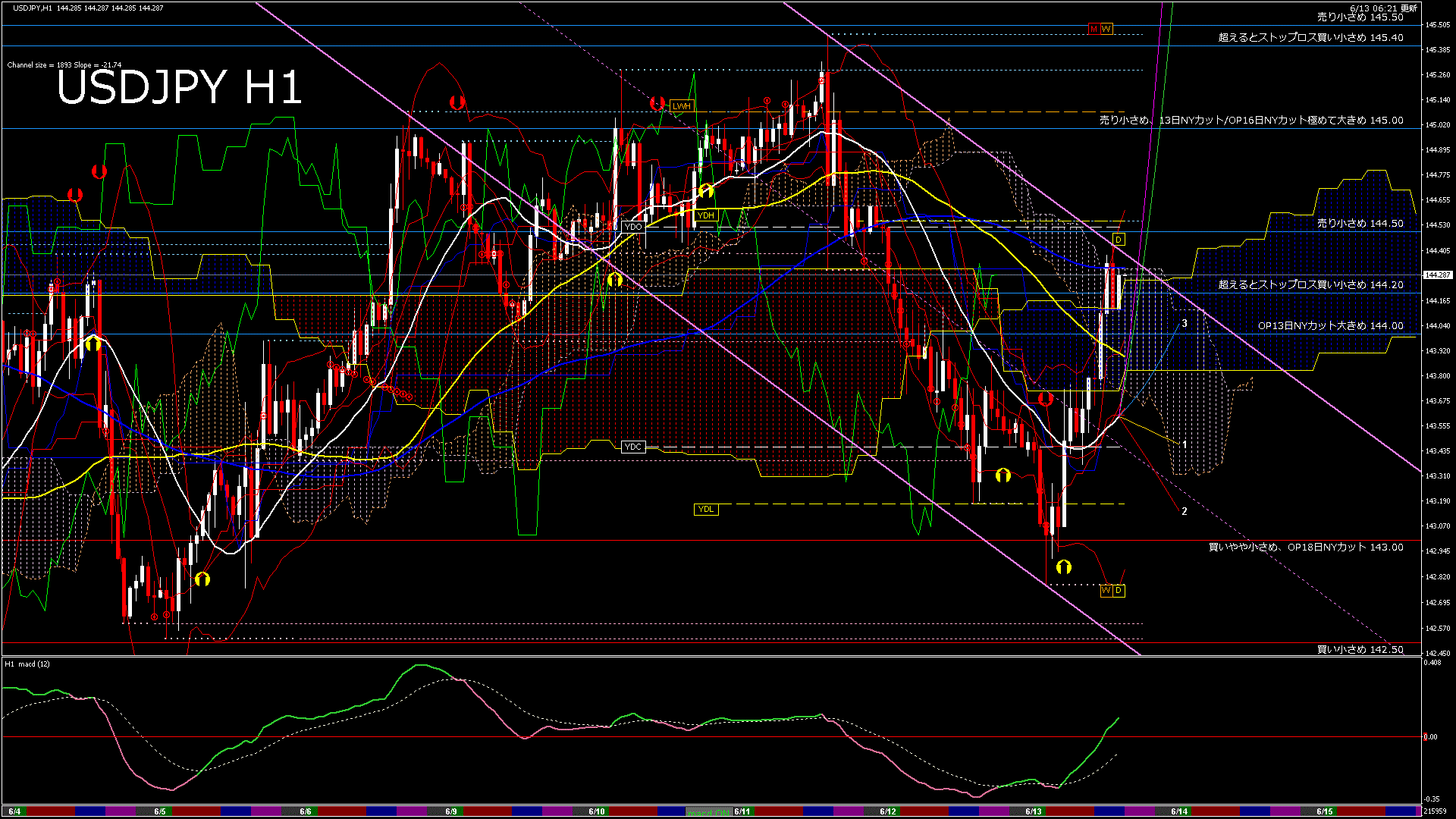Click the 買い小さめ 142.50 level label

point(1360,649)
